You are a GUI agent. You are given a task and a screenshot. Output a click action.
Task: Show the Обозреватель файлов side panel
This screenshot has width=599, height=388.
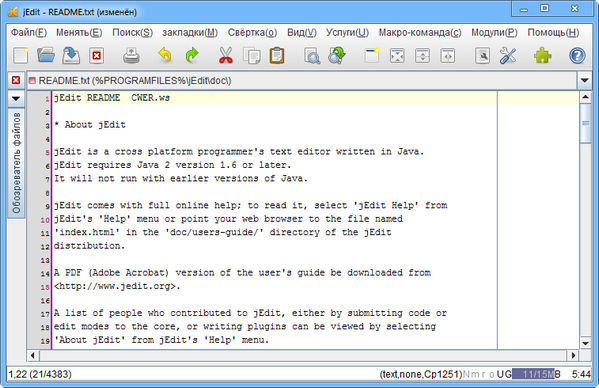coord(16,163)
